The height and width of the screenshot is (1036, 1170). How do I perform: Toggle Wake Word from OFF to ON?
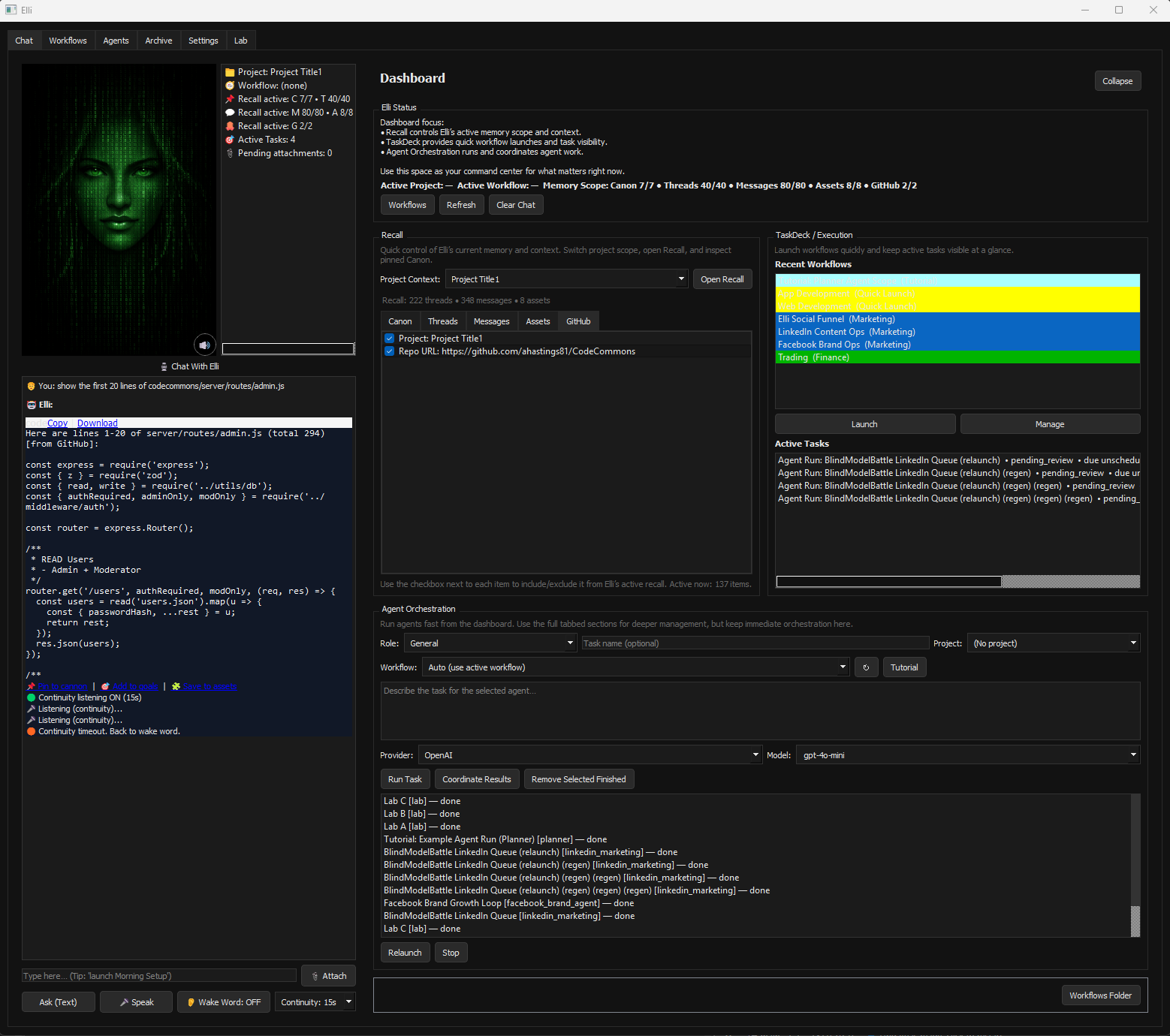[223, 1001]
